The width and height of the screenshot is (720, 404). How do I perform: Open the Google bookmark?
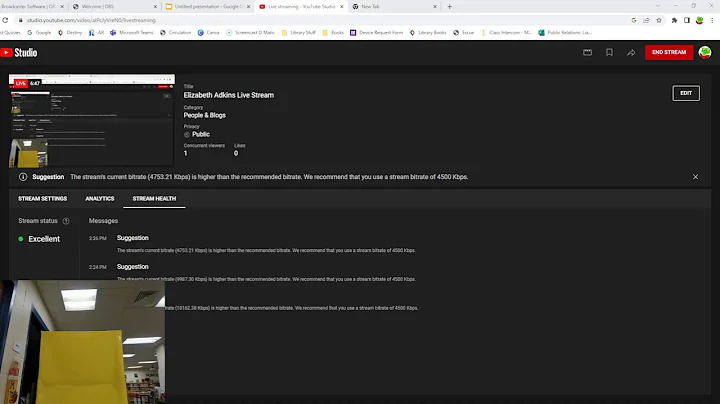click(39, 33)
